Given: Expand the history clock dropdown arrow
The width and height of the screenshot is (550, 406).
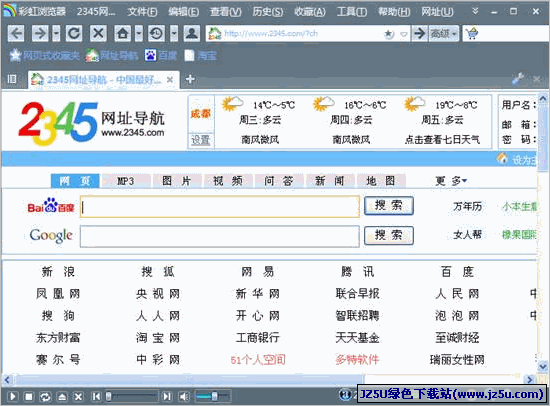Looking at the screenshot, I should pyautogui.click(x=174, y=34).
